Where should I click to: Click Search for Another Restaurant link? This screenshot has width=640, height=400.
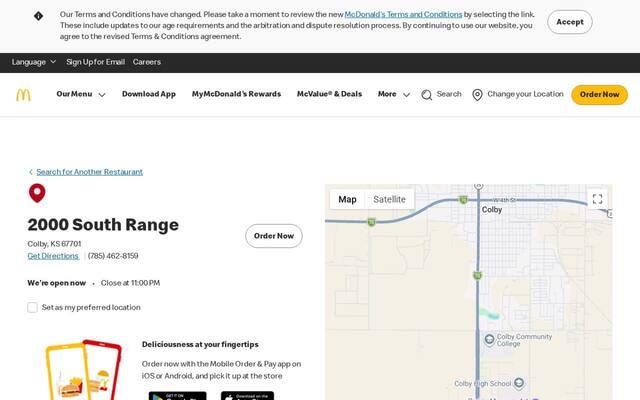(x=89, y=172)
